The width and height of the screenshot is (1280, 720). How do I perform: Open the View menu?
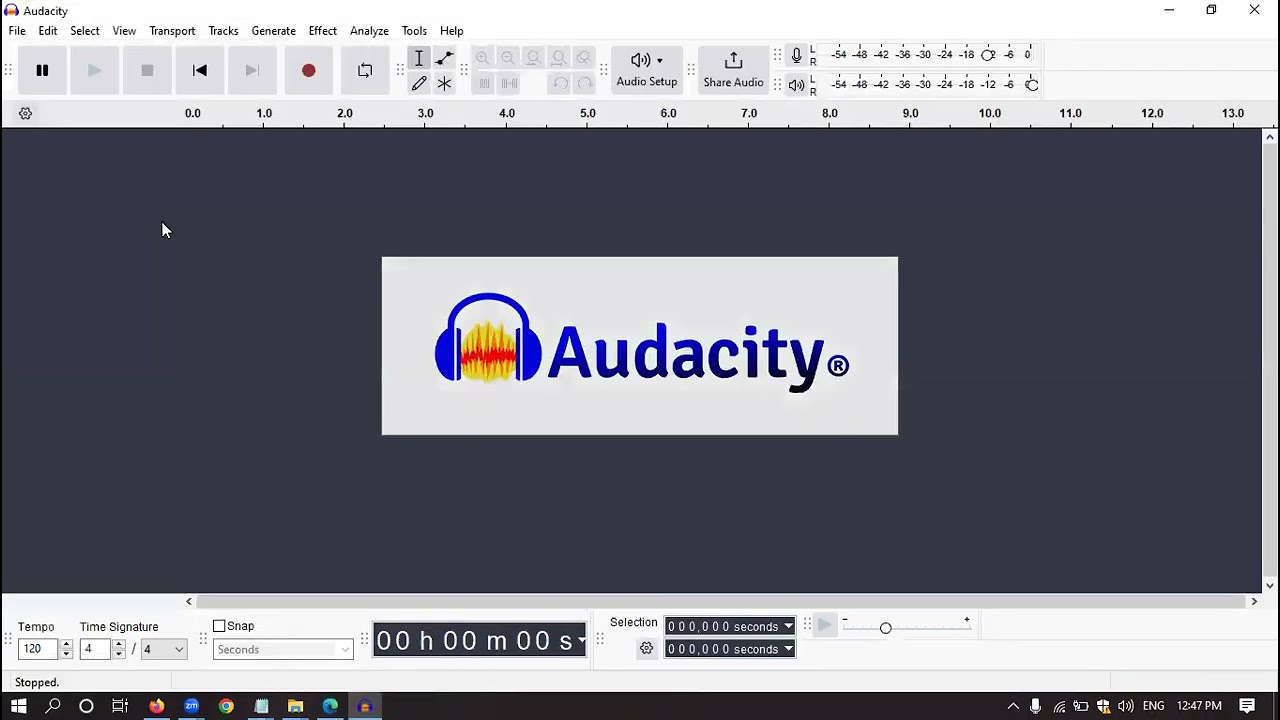tap(124, 31)
